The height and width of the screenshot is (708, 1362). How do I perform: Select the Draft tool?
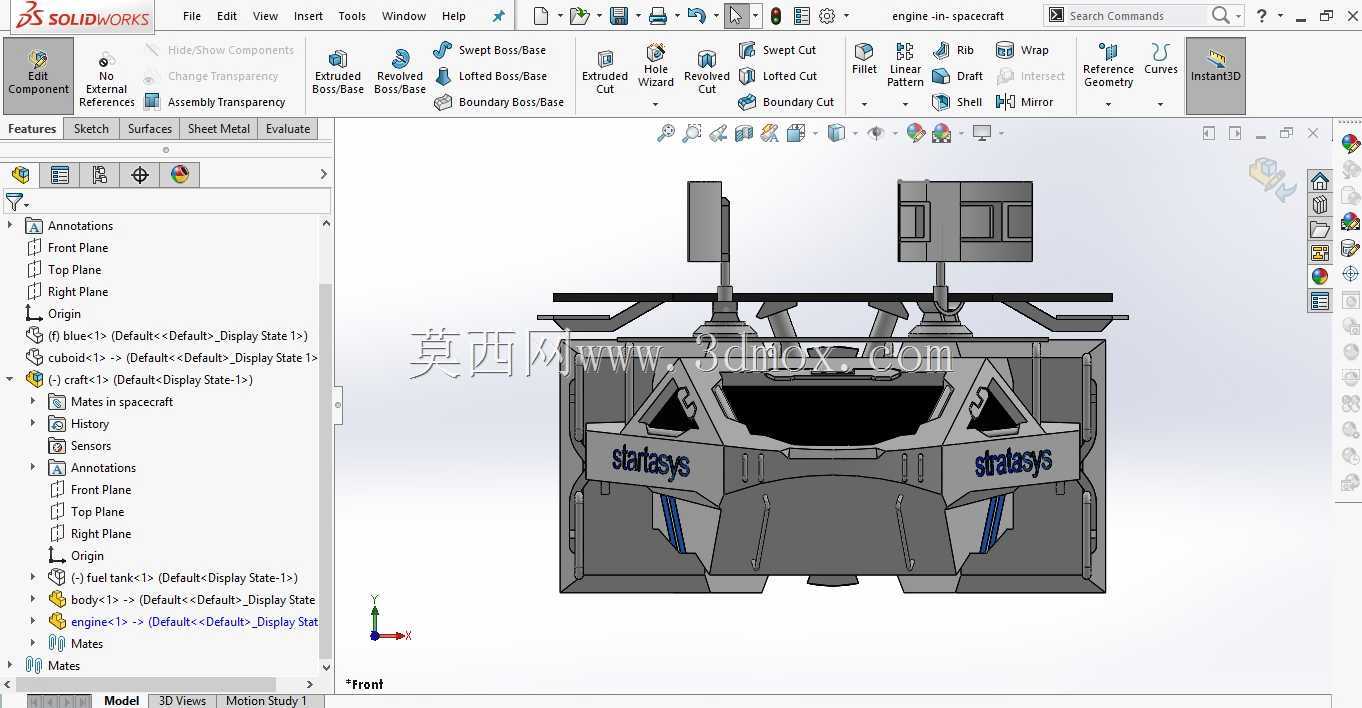click(x=958, y=76)
